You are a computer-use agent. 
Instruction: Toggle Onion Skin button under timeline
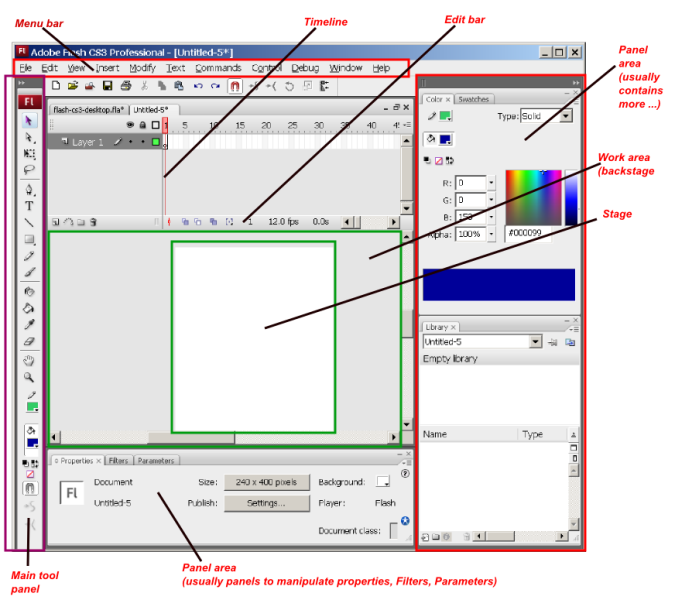pos(186,222)
